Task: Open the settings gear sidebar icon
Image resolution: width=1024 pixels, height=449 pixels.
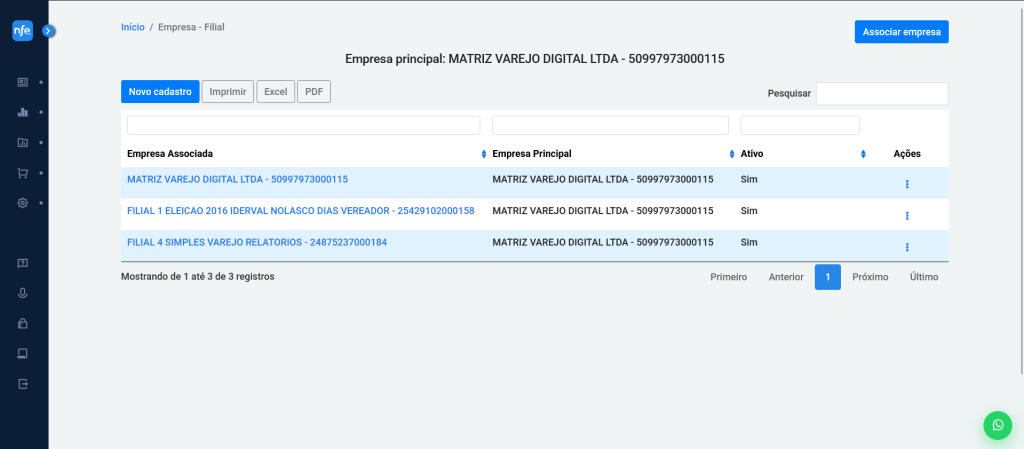Action: point(23,203)
